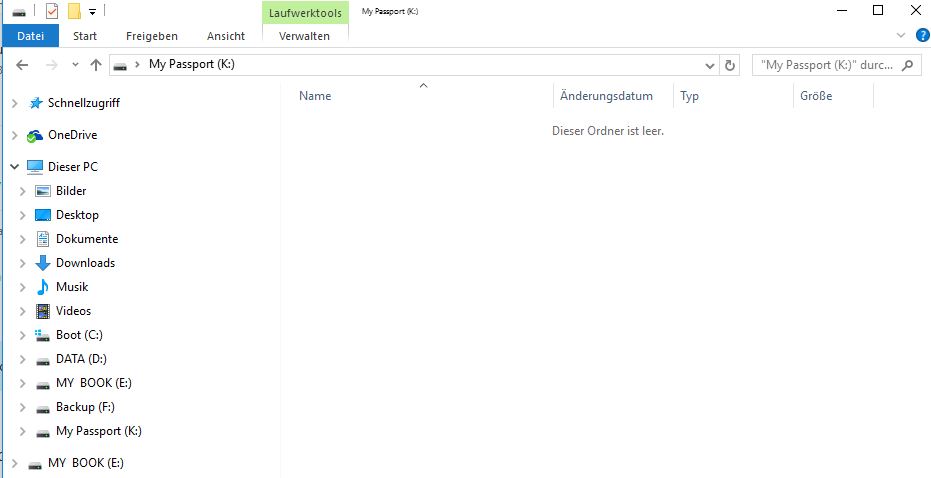
Task: Select OneDrive in the navigation pane
Action: [x=72, y=135]
